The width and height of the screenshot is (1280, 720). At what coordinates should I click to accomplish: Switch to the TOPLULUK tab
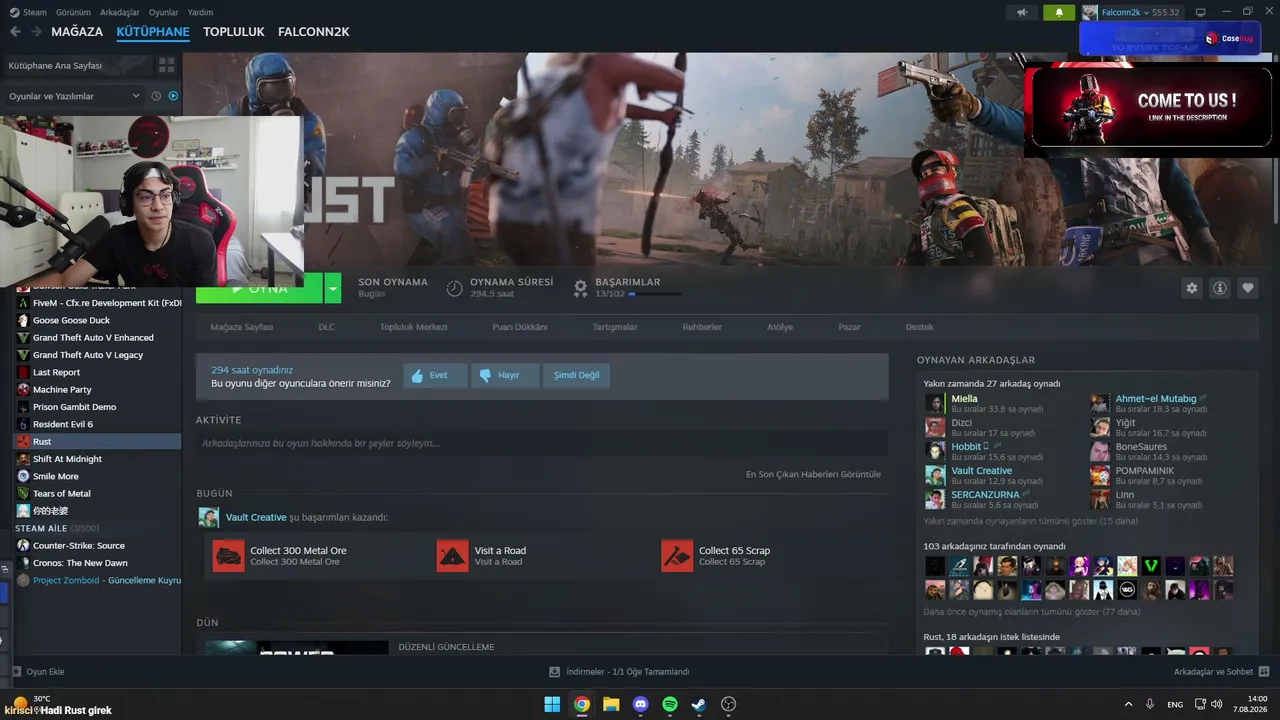pos(234,32)
